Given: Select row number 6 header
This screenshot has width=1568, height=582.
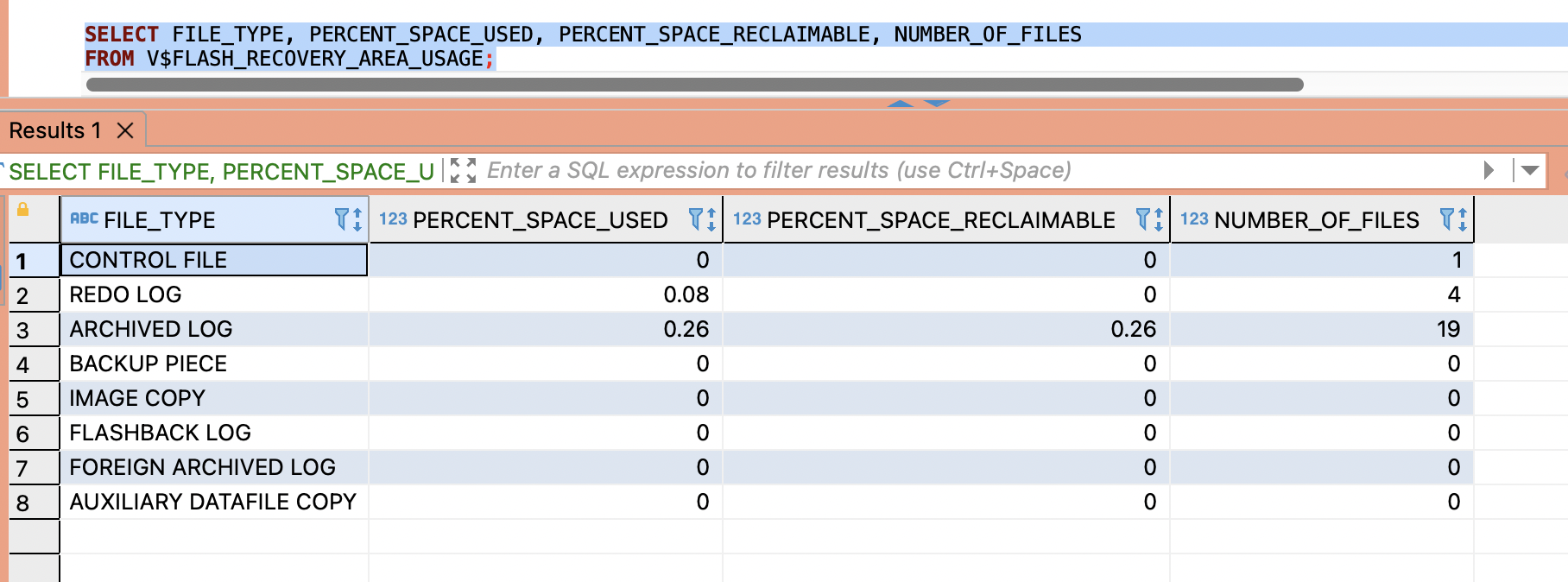Looking at the screenshot, I should tap(23, 433).
